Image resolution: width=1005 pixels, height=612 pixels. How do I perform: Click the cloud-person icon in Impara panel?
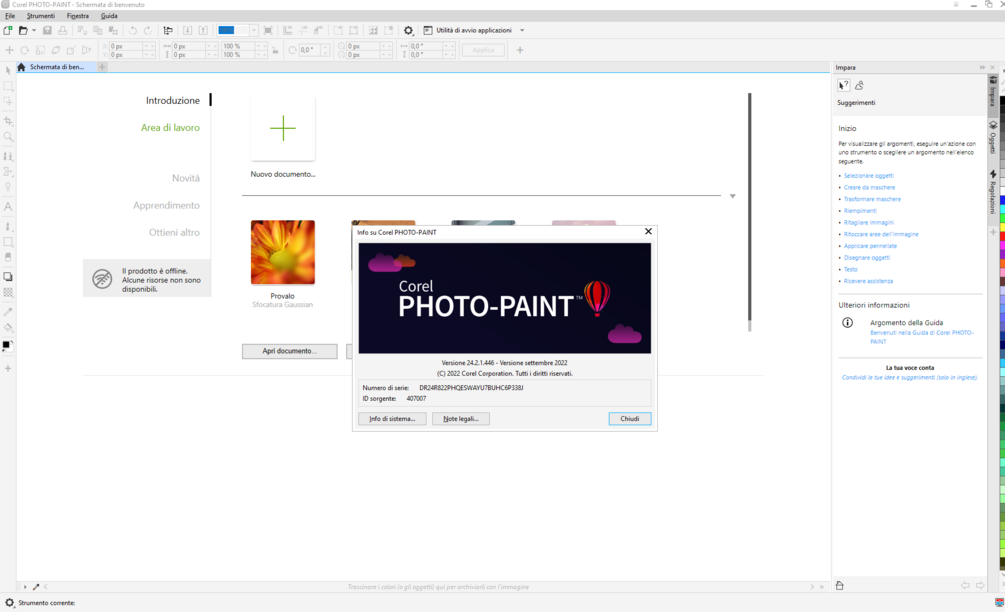pos(860,85)
